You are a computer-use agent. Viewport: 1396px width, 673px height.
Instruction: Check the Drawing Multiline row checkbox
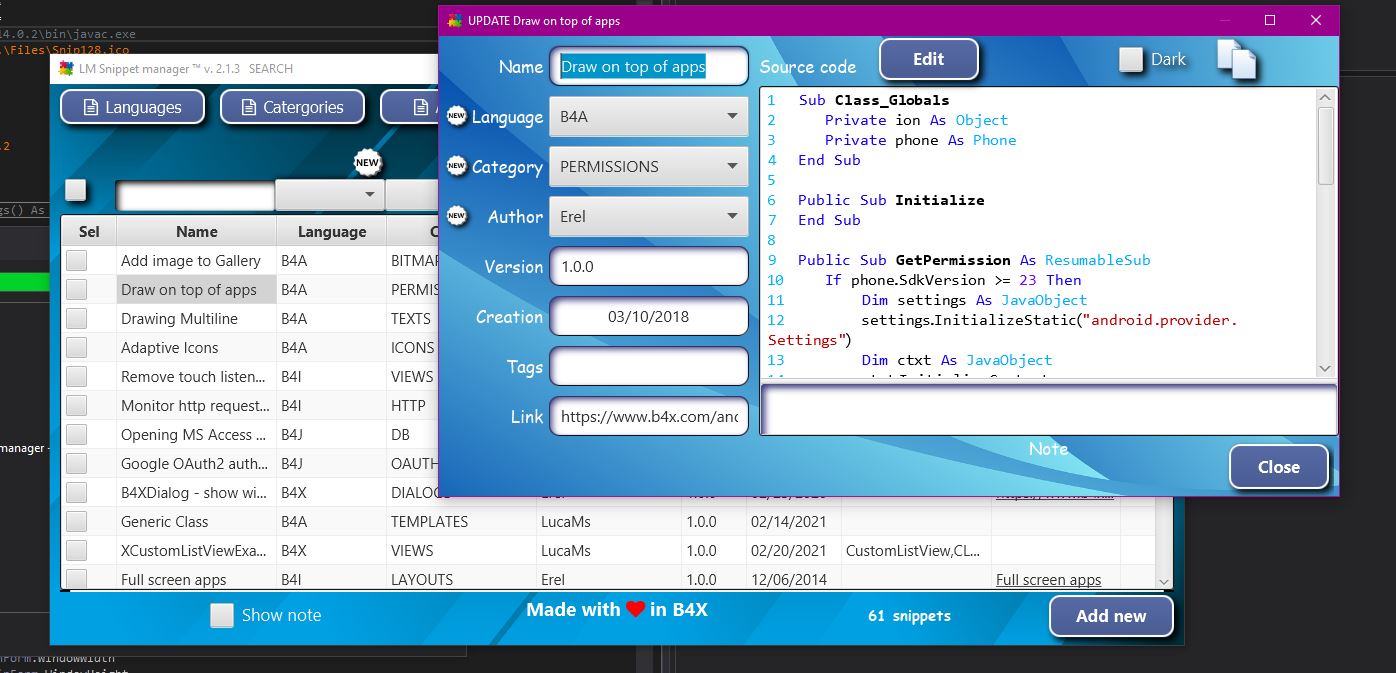pyautogui.click(x=77, y=319)
